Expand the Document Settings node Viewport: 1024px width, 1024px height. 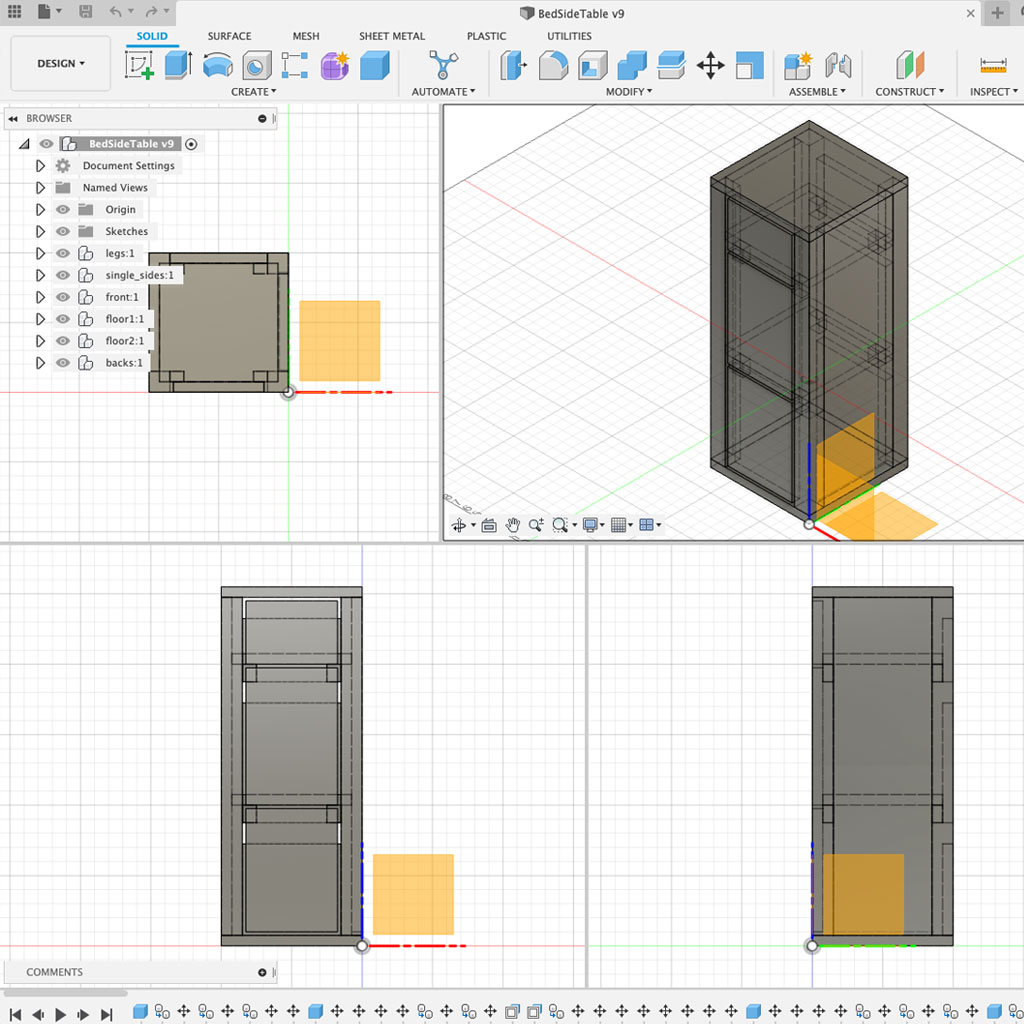(x=41, y=166)
